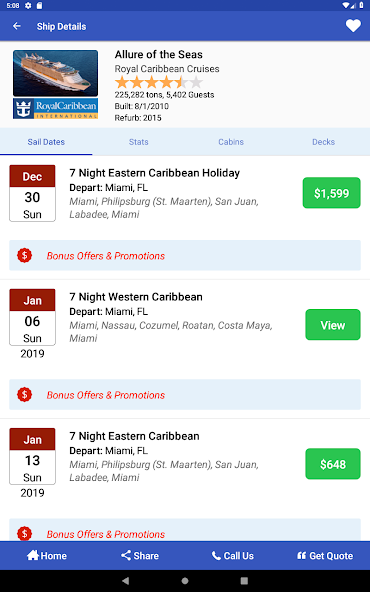Switch to the Stats tab

(x=139, y=142)
